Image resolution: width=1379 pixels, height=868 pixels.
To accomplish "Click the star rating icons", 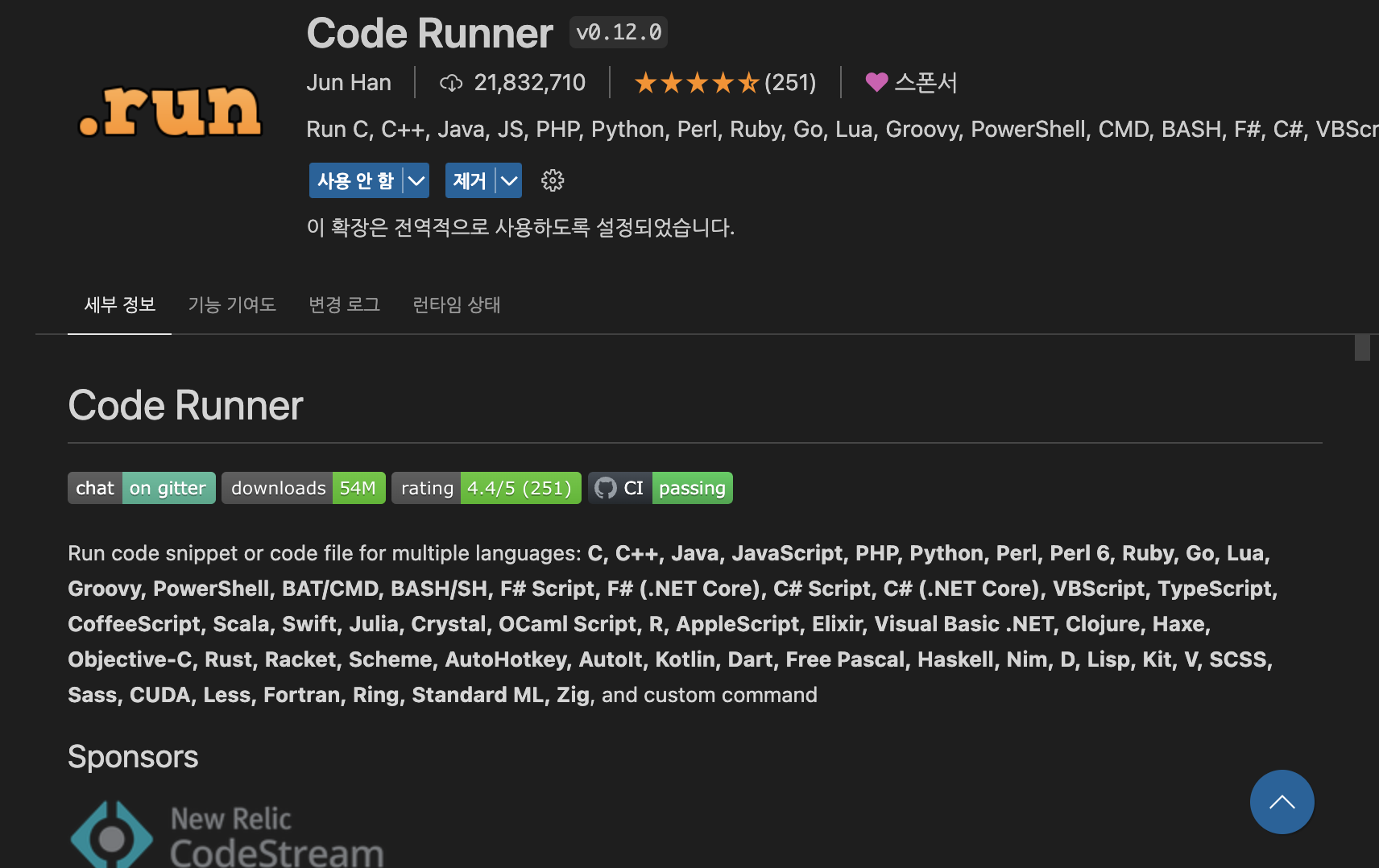I will [697, 83].
